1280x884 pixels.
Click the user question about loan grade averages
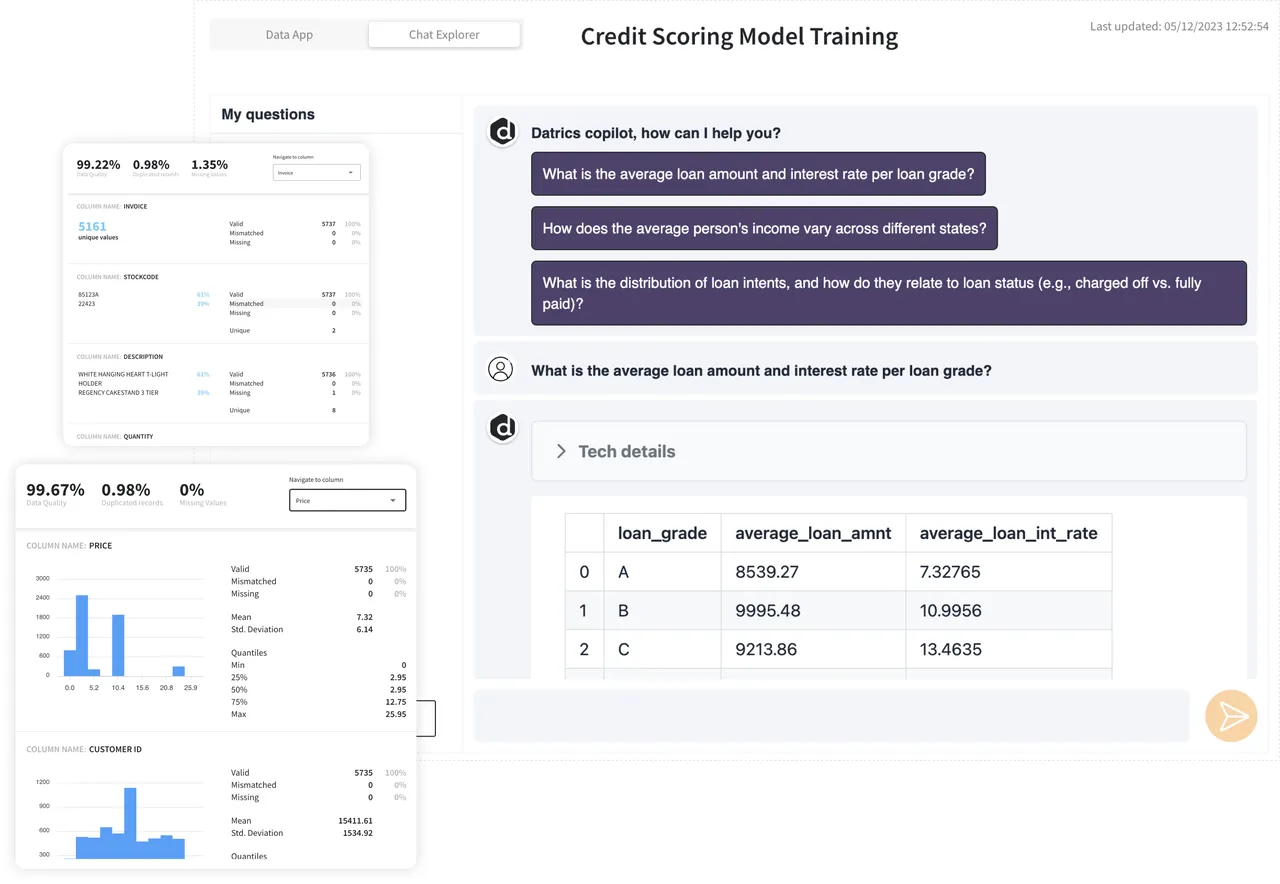click(761, 370)
